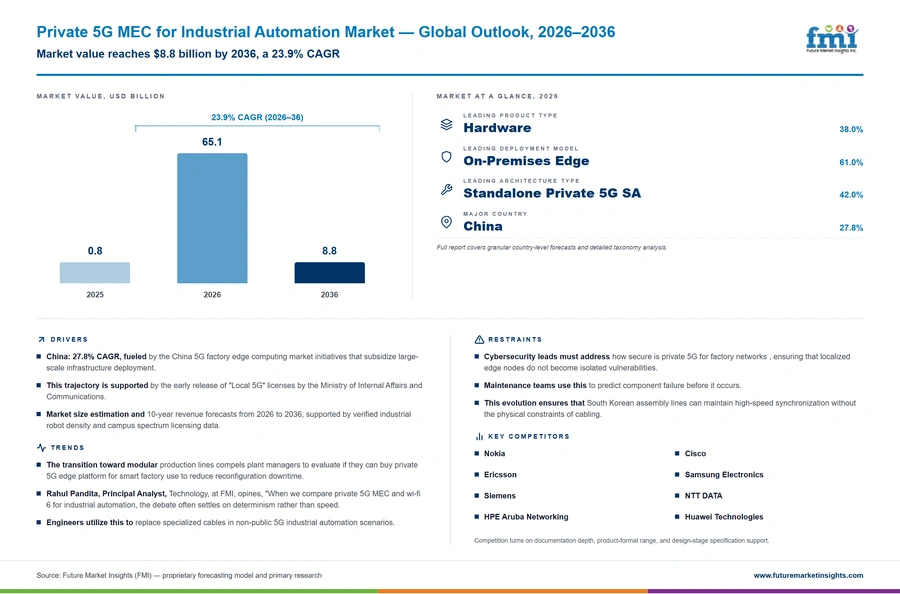Image resolution: width=900 pixels, height=594 pixels.
Task: Click the 61.0% share value
Action: coord(851,162)
